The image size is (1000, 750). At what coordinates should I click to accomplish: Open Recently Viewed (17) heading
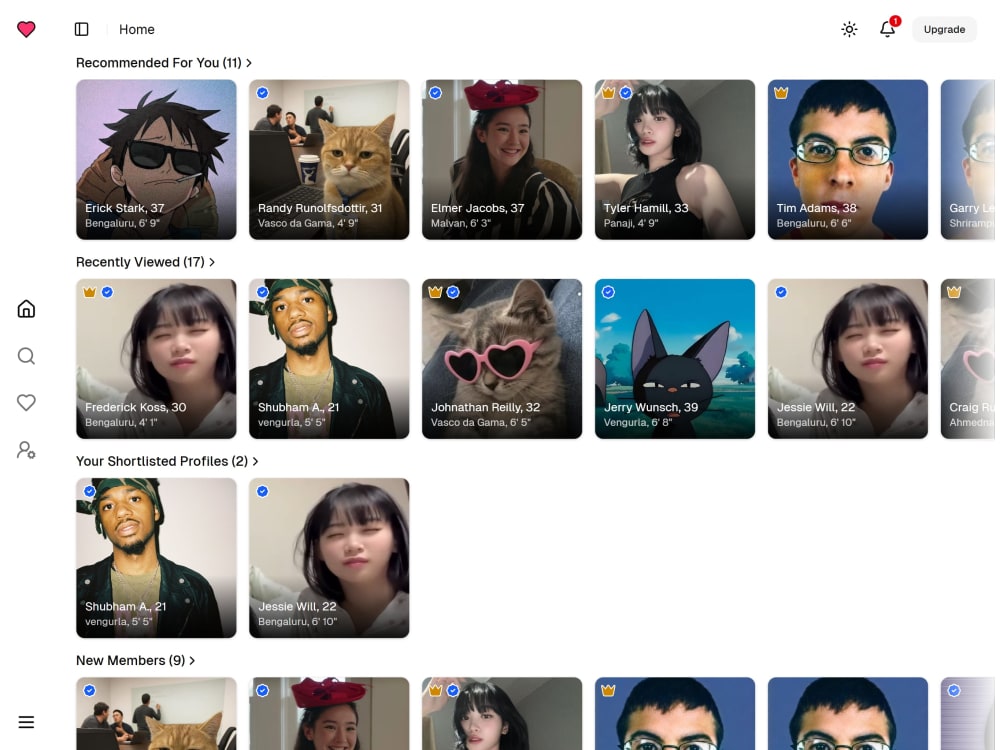140,262
